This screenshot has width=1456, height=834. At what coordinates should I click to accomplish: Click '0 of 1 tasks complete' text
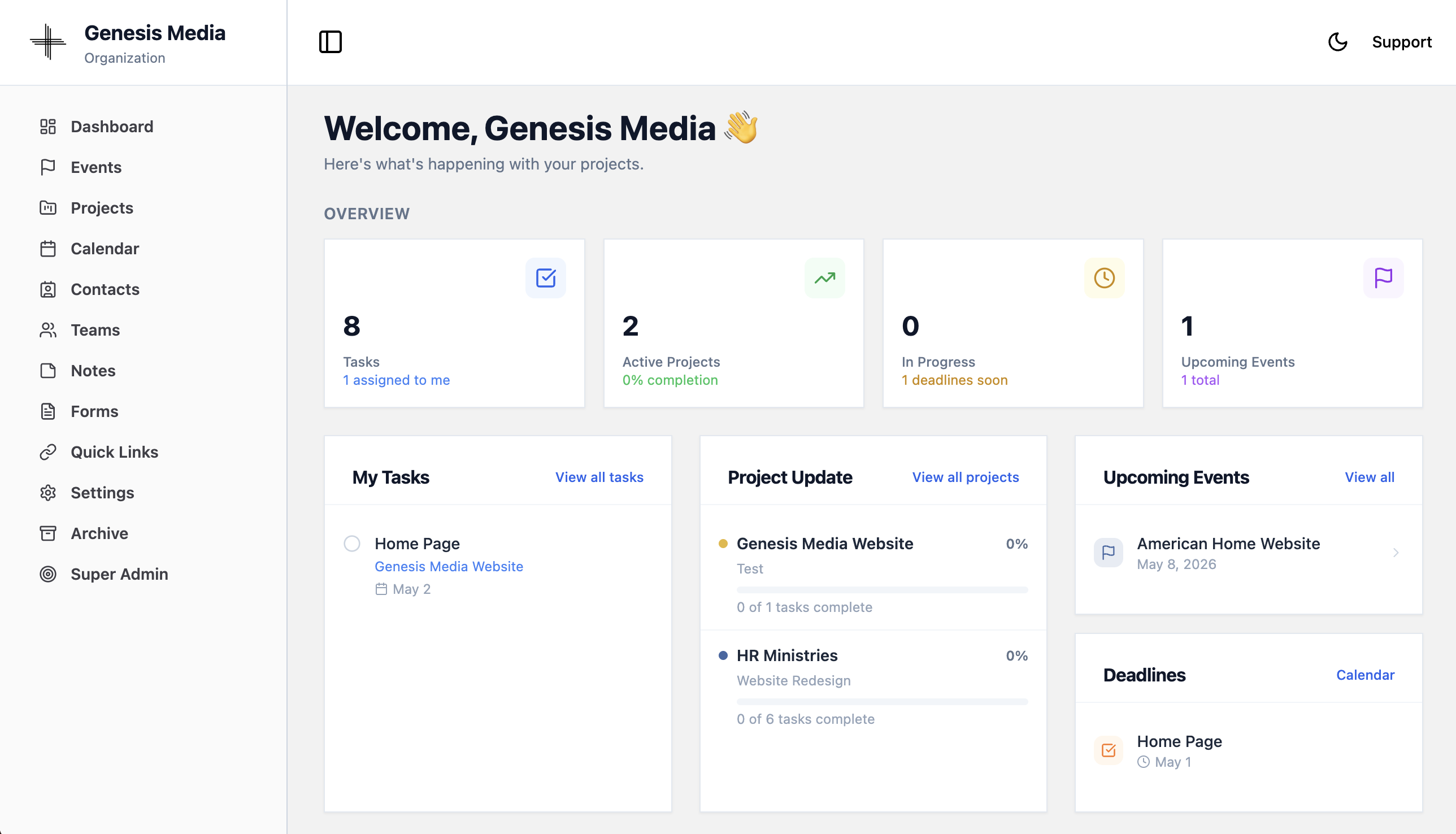pos(803,607)
